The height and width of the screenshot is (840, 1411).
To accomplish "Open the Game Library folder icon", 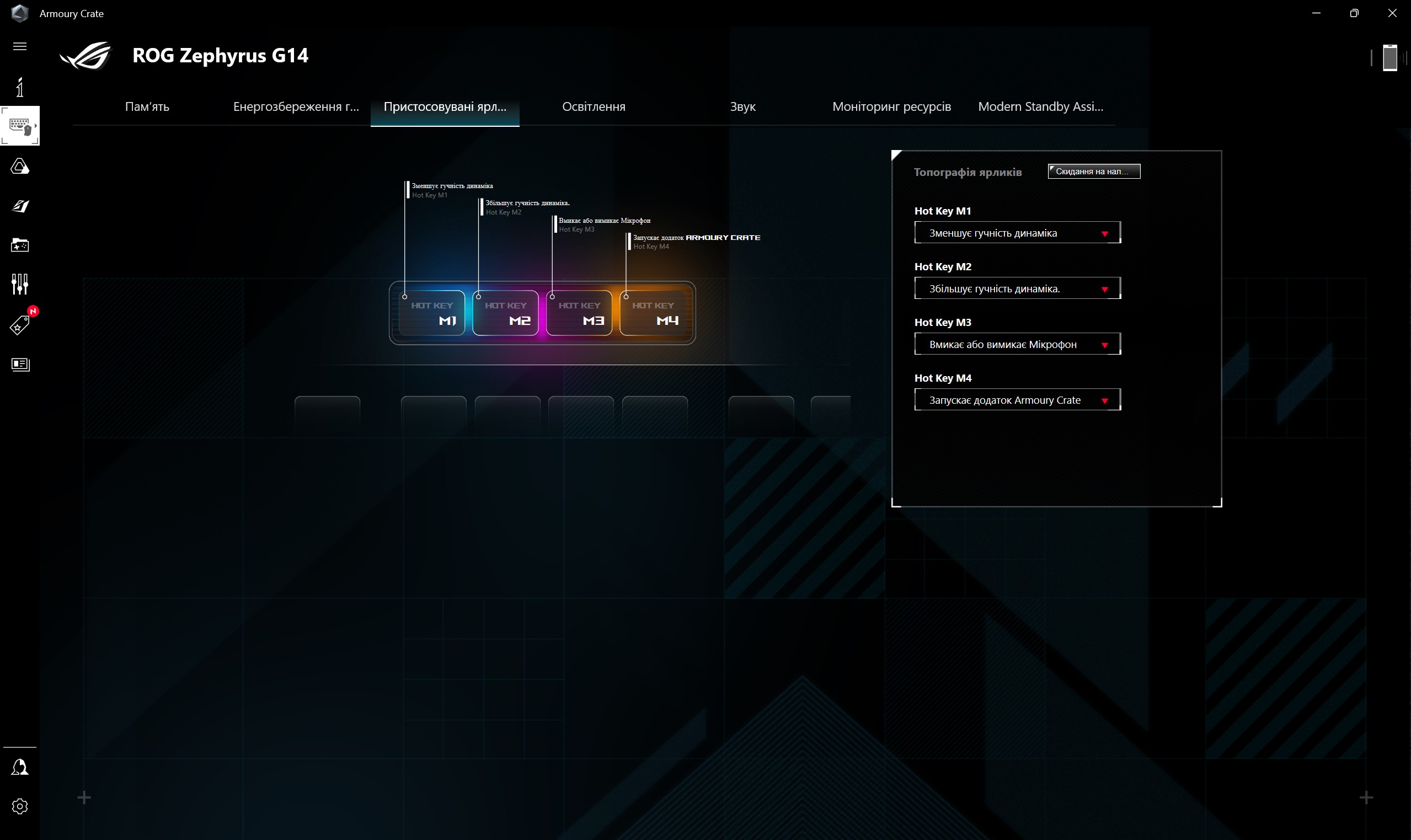I will click(20, 245).
